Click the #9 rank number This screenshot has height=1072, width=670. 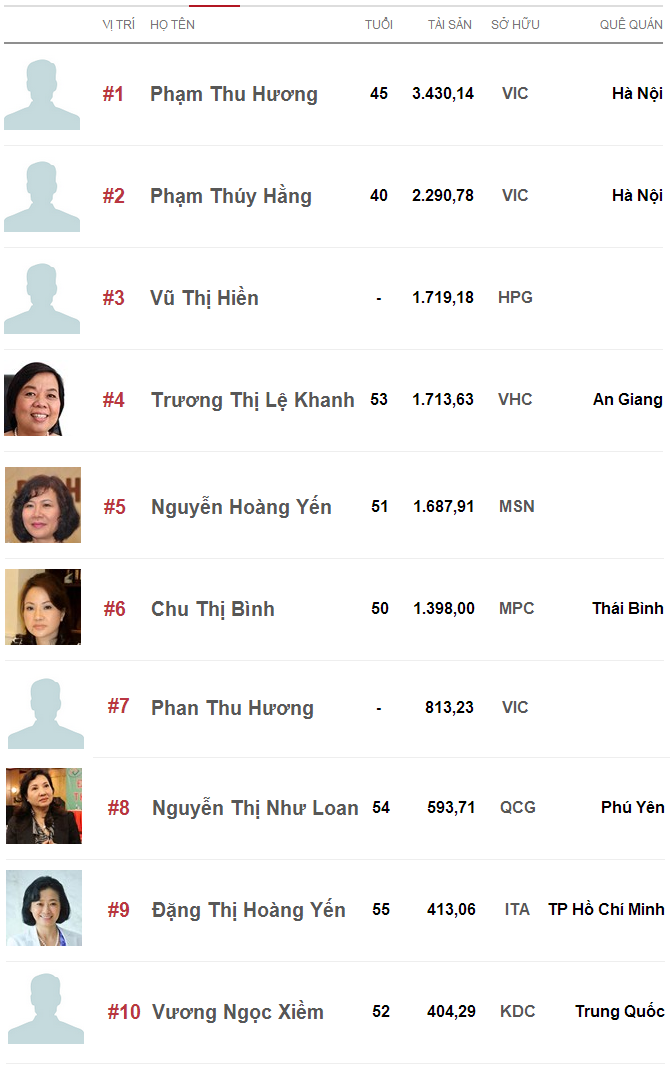click(x=118, y=910)
